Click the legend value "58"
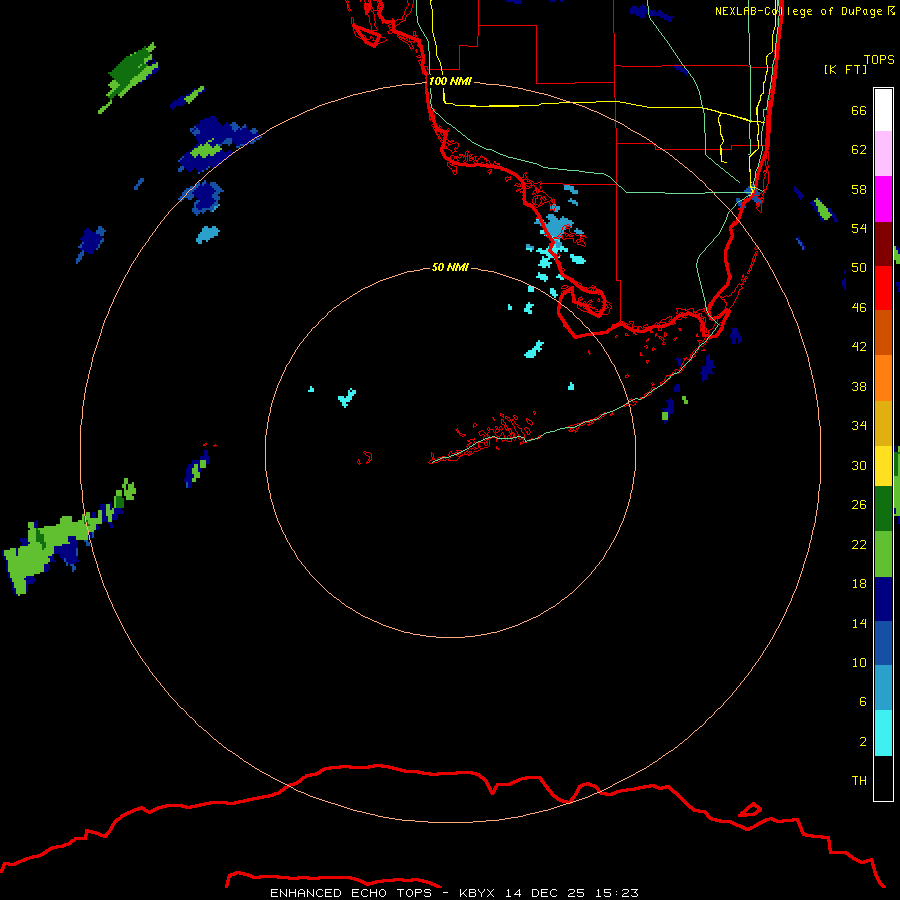 pyautogui.click(x=859, y=189)
